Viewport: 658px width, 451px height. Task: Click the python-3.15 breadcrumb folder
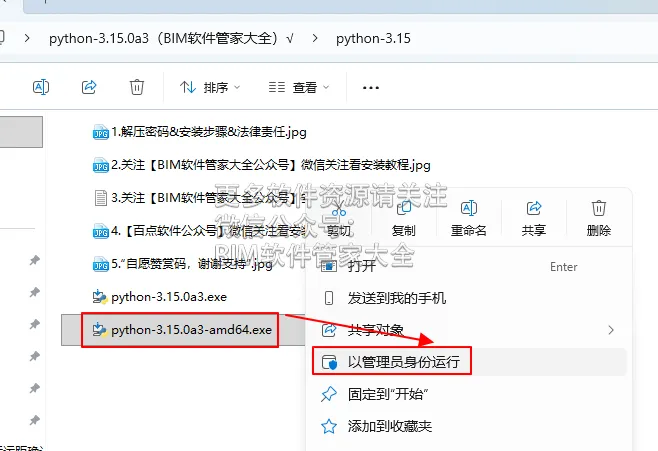coord(373,39)
